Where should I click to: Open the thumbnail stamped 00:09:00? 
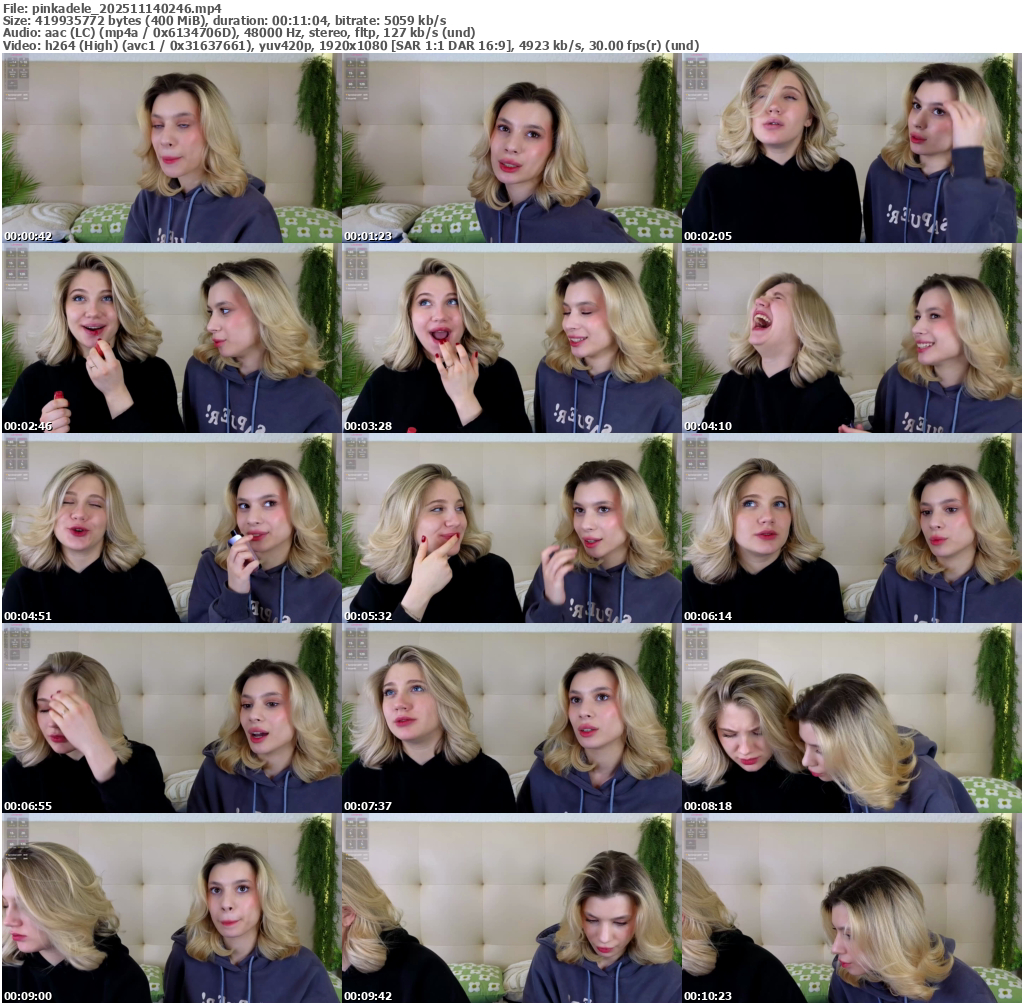point(171,908)
